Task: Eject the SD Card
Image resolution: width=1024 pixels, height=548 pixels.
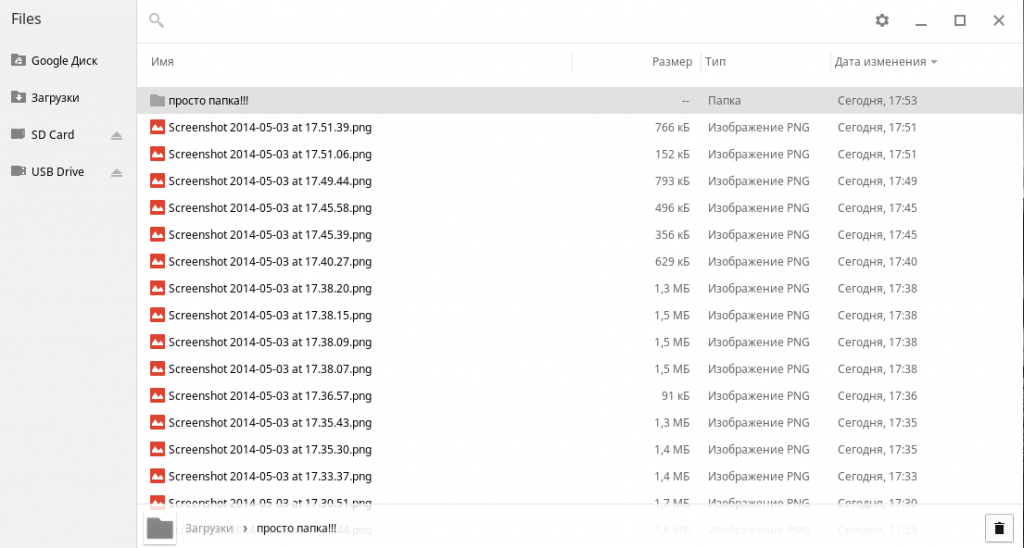Action: pos(116,135)
